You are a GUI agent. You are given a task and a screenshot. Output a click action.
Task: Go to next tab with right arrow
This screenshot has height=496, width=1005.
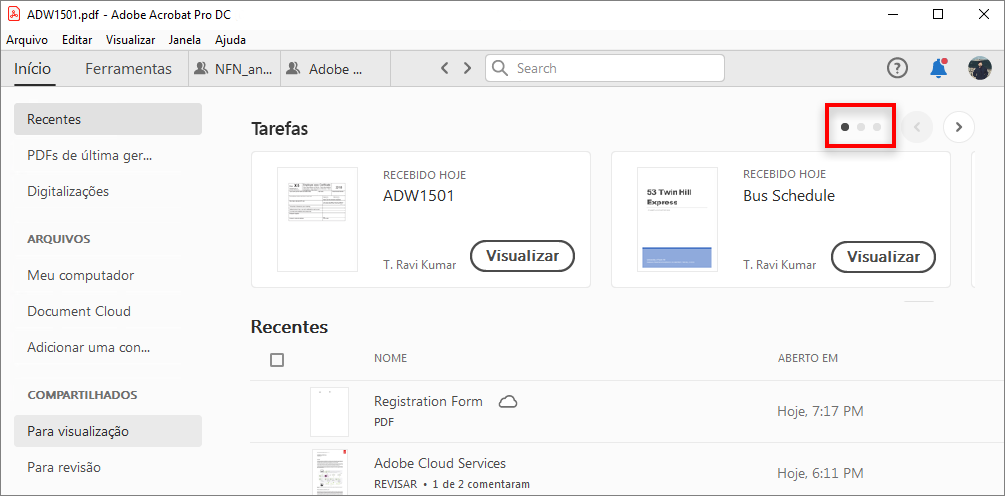tap(467, 68)
